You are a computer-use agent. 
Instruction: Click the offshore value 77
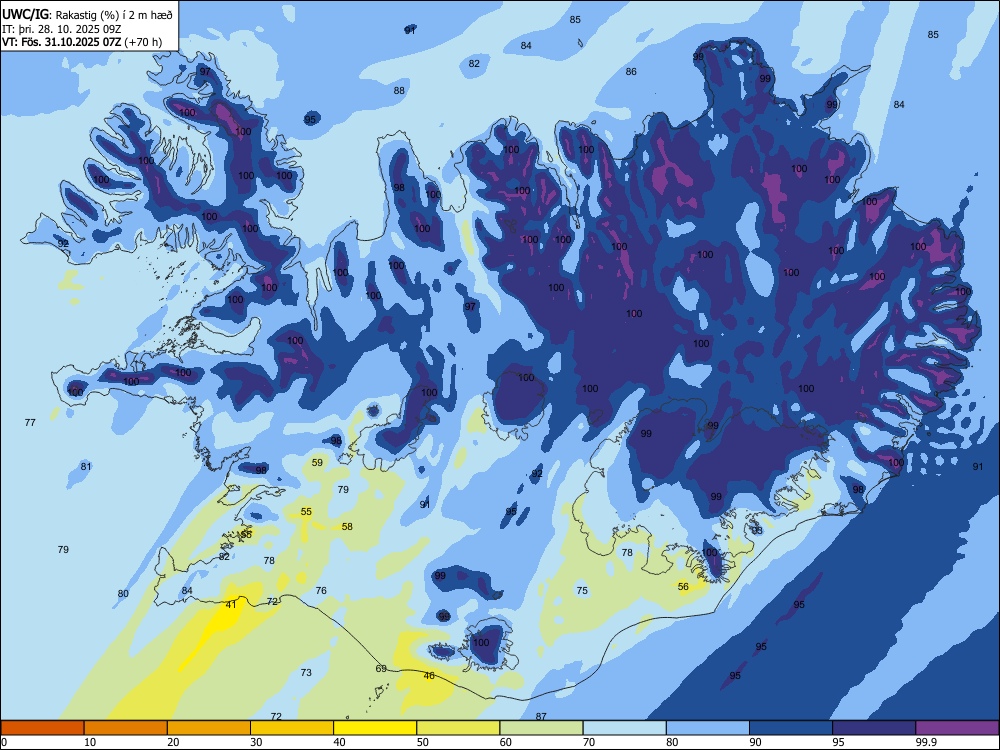[30, 422]
